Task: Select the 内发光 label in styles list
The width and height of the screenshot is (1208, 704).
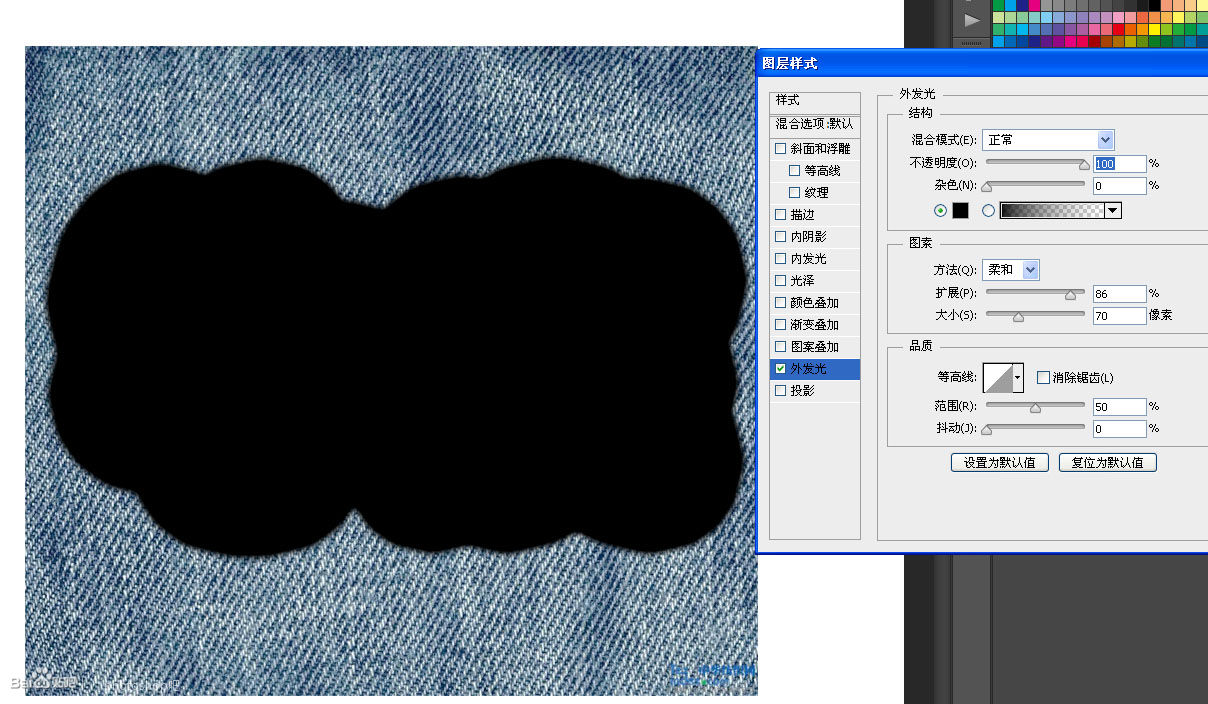Action: pos(808,259)
